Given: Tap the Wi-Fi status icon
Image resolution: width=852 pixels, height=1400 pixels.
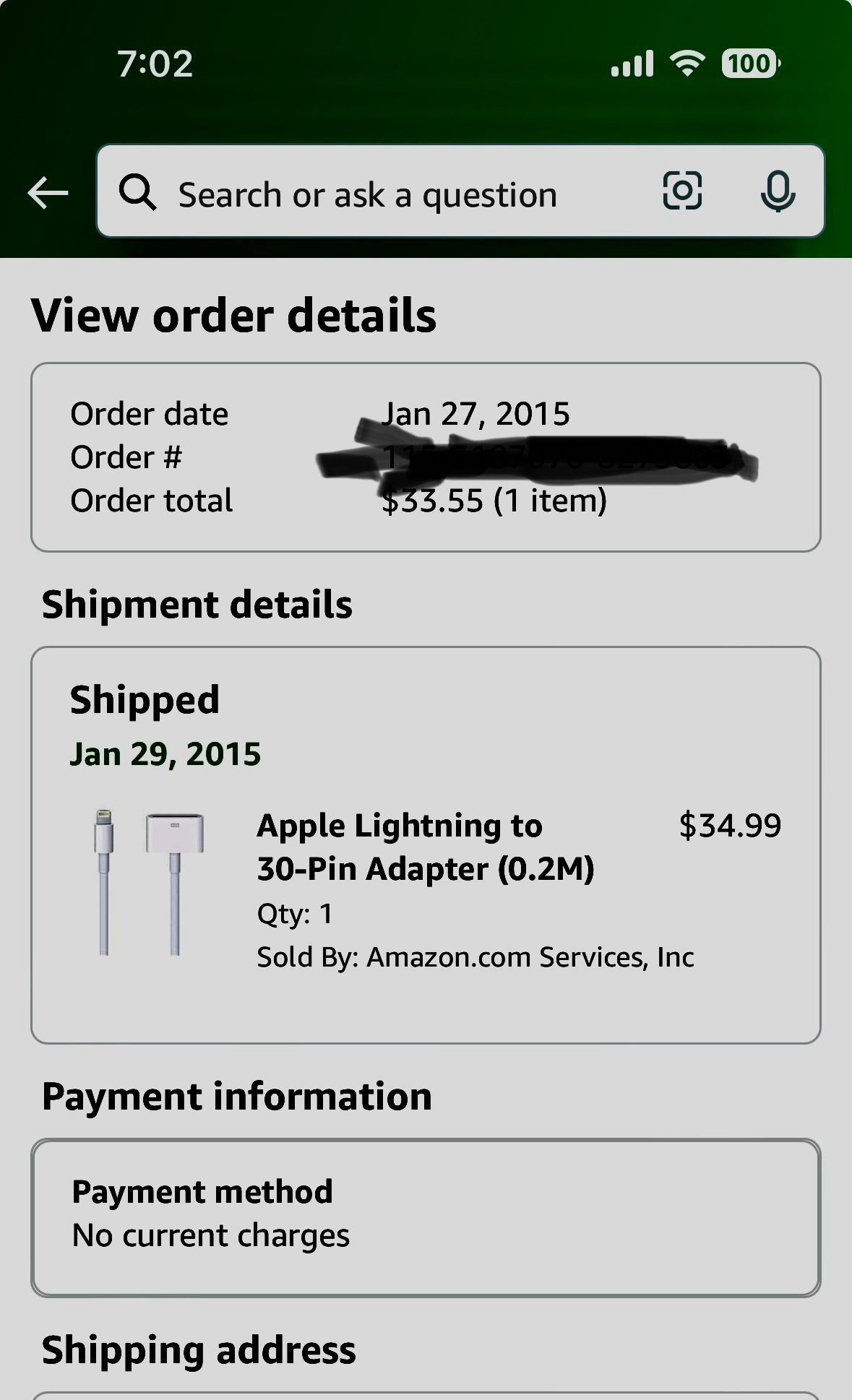Looking at the screenshot, I should coord(687,64).
